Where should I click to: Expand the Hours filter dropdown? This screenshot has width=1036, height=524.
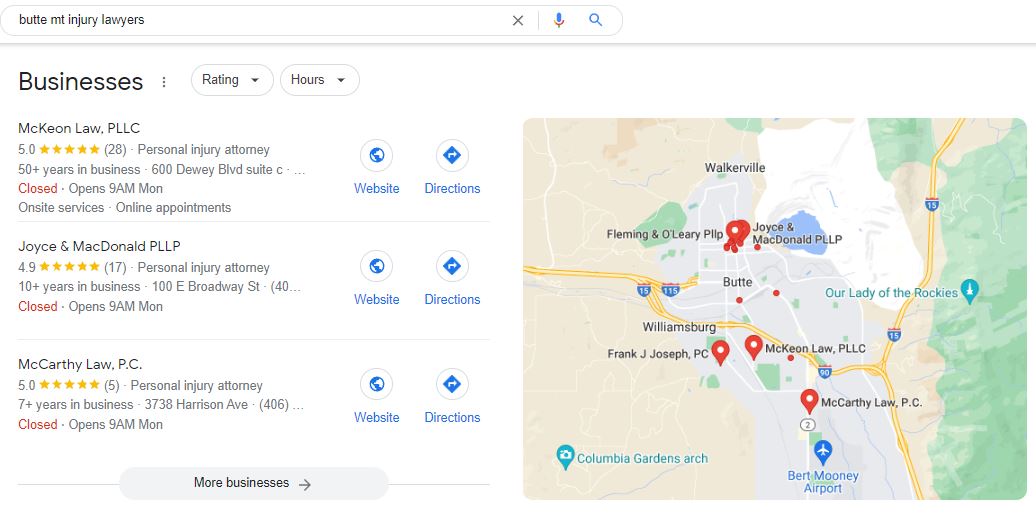point(320,80)
